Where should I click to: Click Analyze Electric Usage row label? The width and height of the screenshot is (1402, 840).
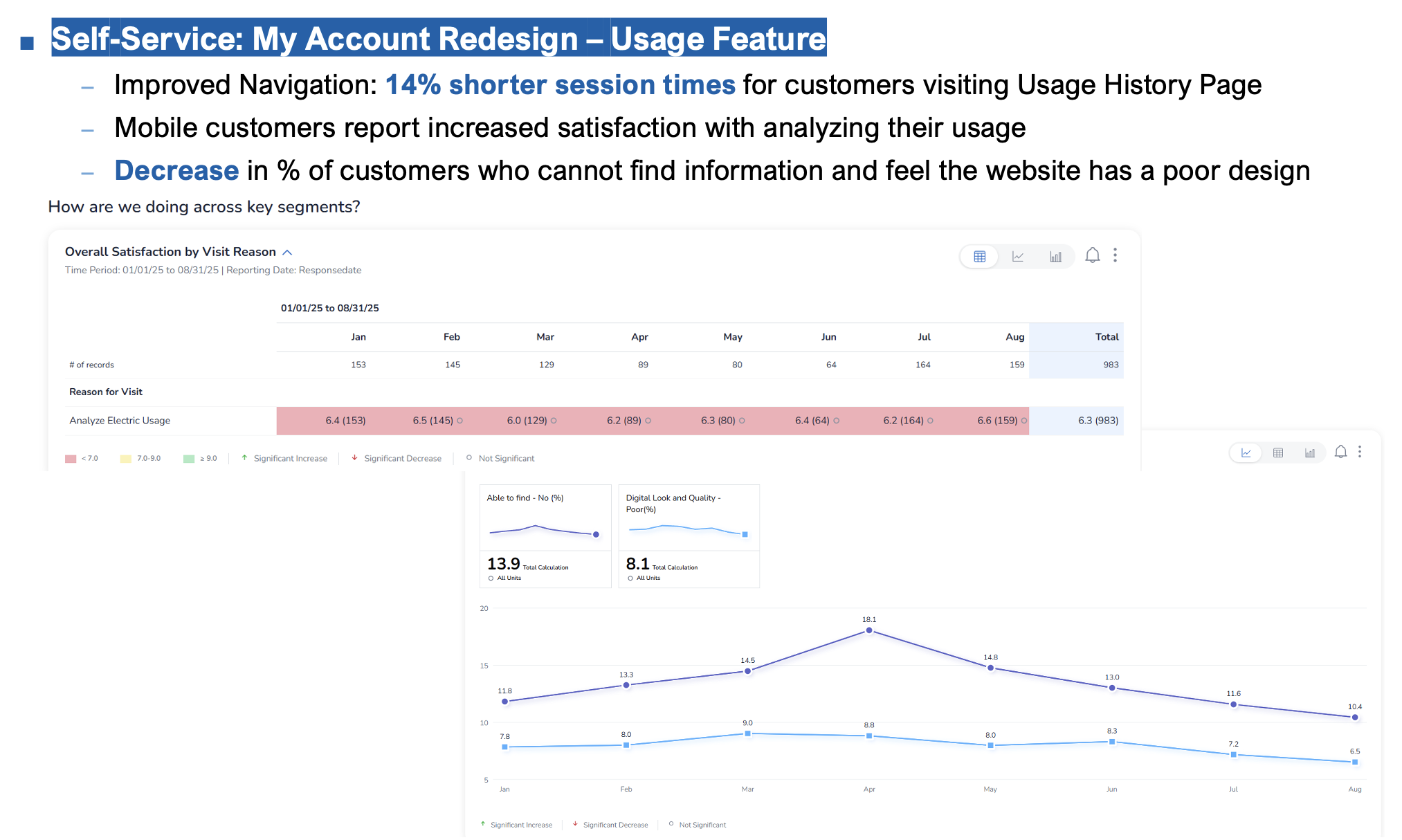click(x=120, y=421)
